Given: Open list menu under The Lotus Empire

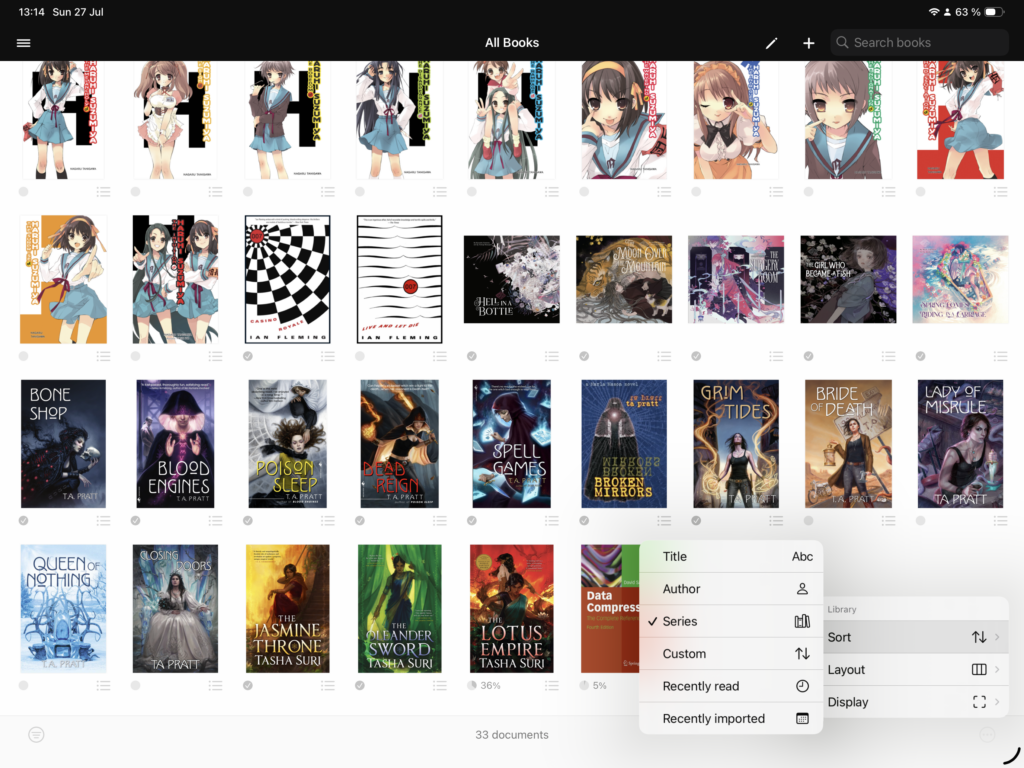Looking at the screenshot, I should (552, 685).
